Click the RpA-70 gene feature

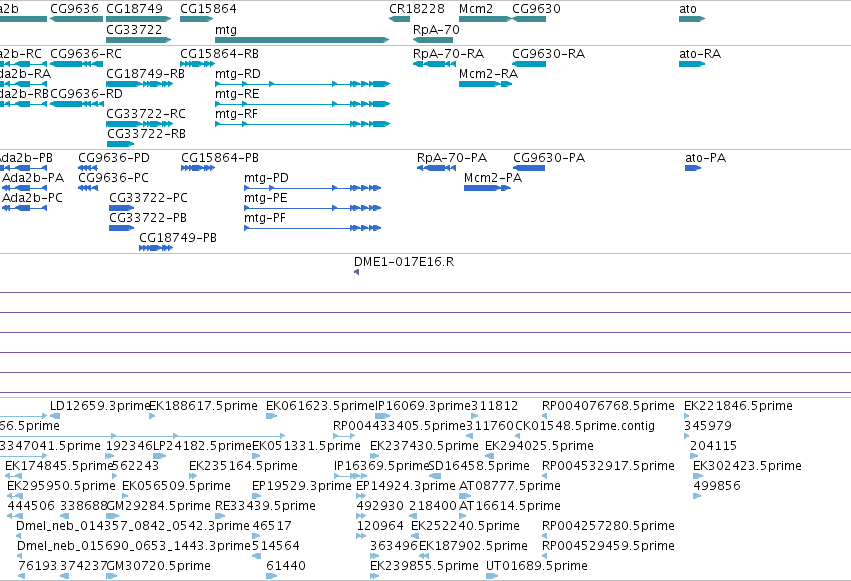pos(433,40)
